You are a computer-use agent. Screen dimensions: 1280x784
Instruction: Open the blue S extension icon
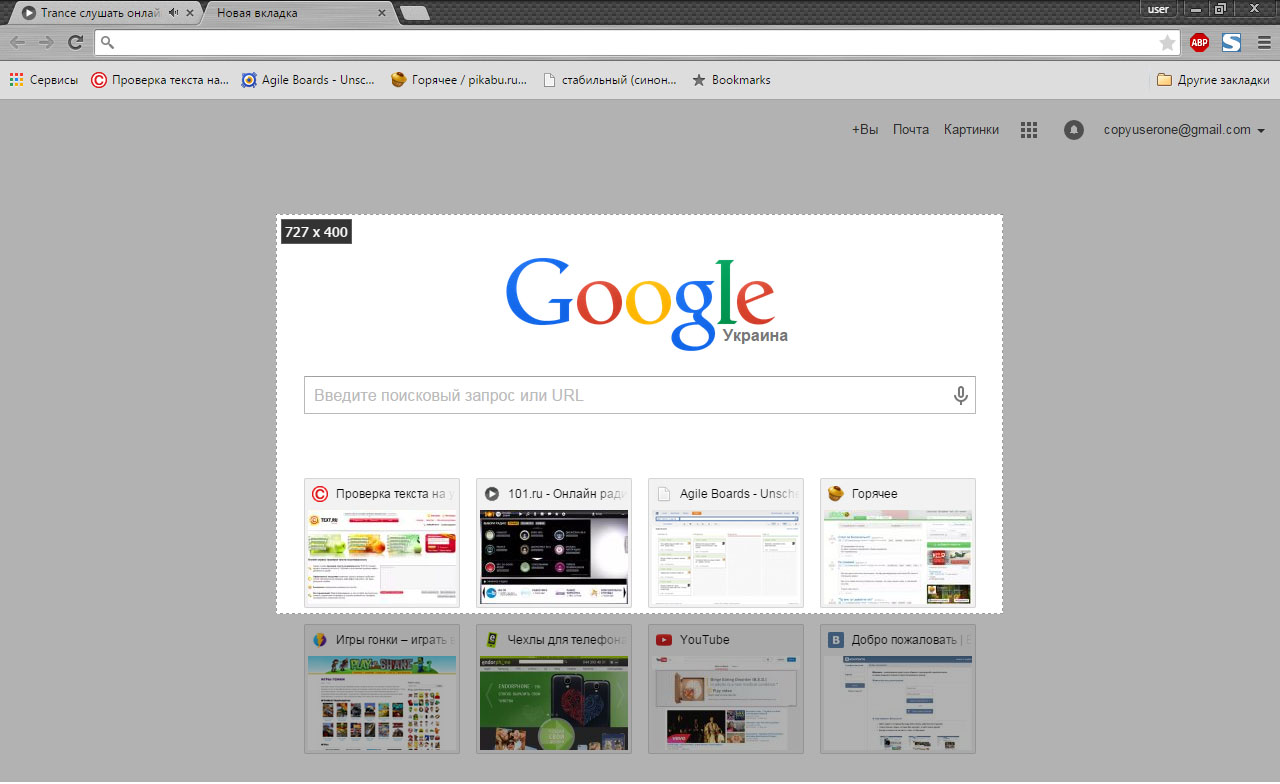click(1231, 42)
